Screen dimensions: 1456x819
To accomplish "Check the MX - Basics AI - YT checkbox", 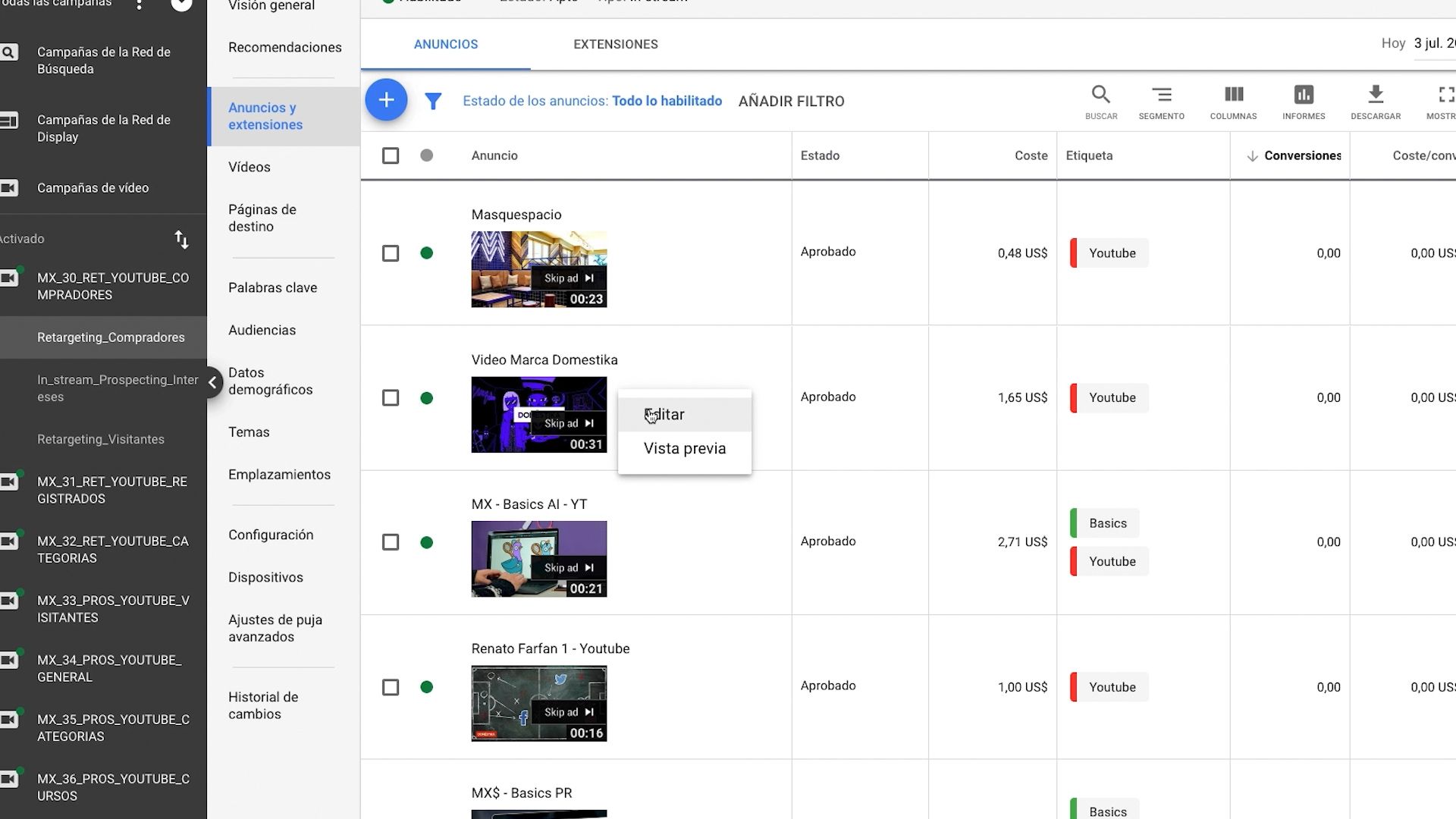I will (x=391, y=542).
